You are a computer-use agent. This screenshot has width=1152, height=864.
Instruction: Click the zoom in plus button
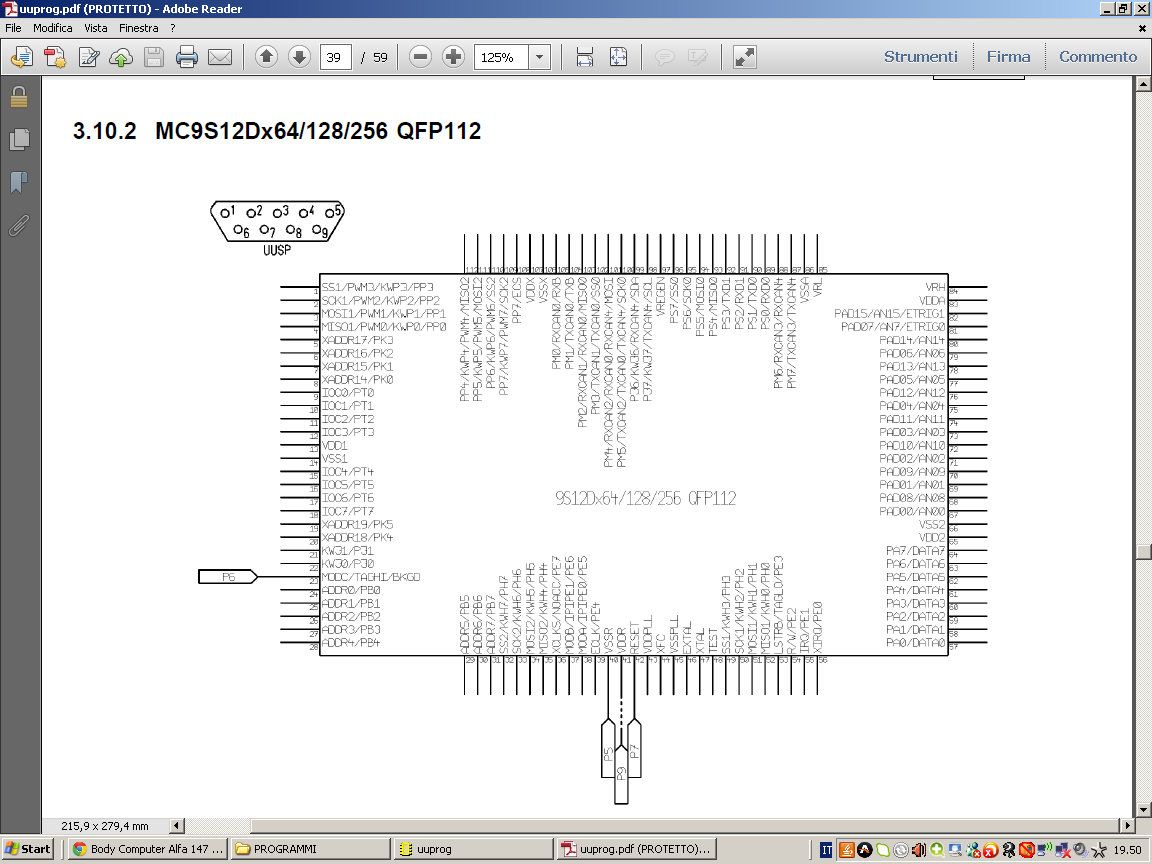click(454, 57)
